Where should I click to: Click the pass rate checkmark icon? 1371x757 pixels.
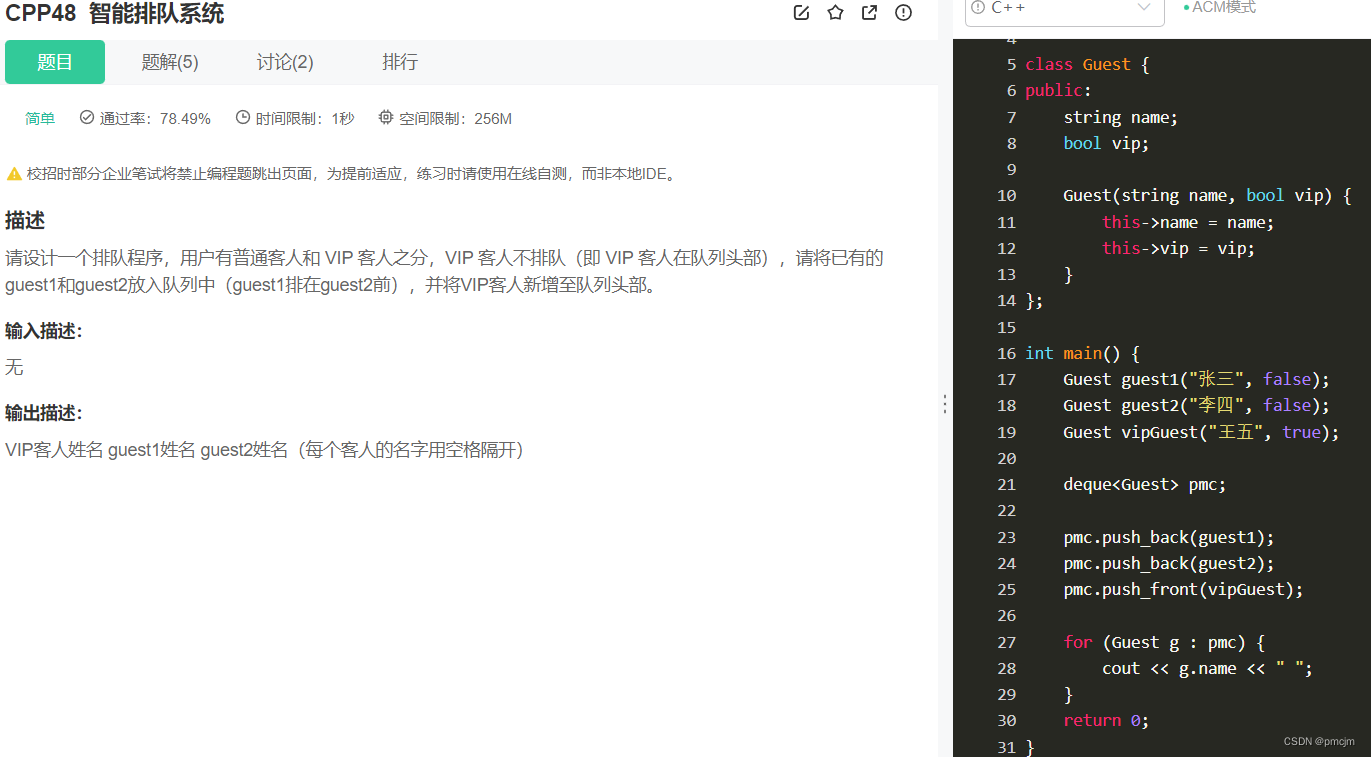click(87, 118)
